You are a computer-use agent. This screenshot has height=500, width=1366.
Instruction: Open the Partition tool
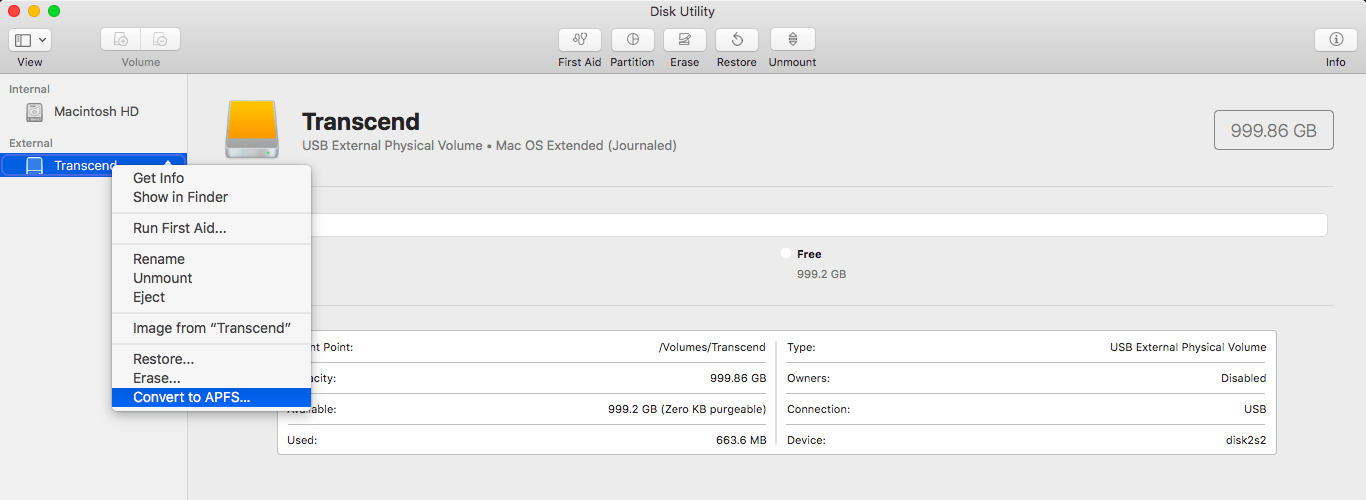(x=632, y=40)
